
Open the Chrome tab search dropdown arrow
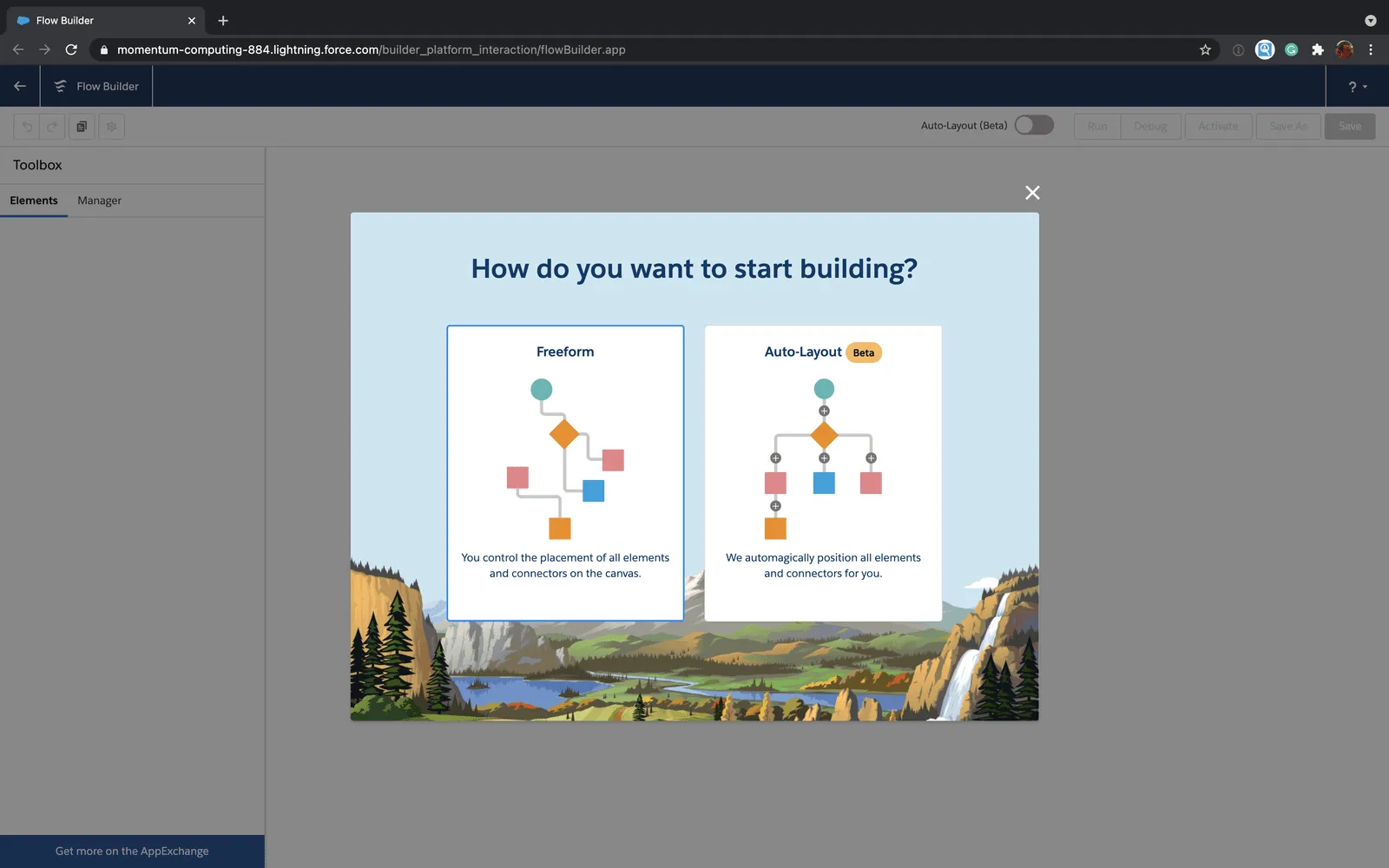point(1371,20)
